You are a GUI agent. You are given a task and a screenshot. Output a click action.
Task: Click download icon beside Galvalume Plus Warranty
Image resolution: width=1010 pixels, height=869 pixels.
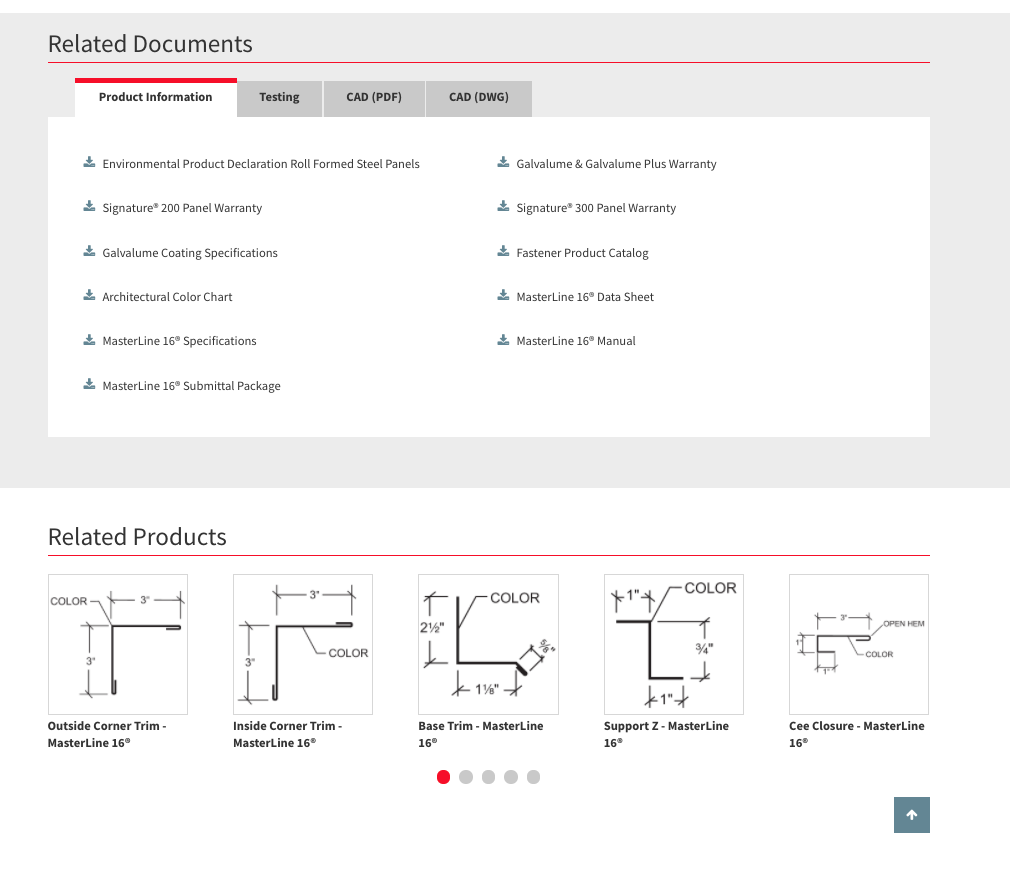[x=503, y=162]
